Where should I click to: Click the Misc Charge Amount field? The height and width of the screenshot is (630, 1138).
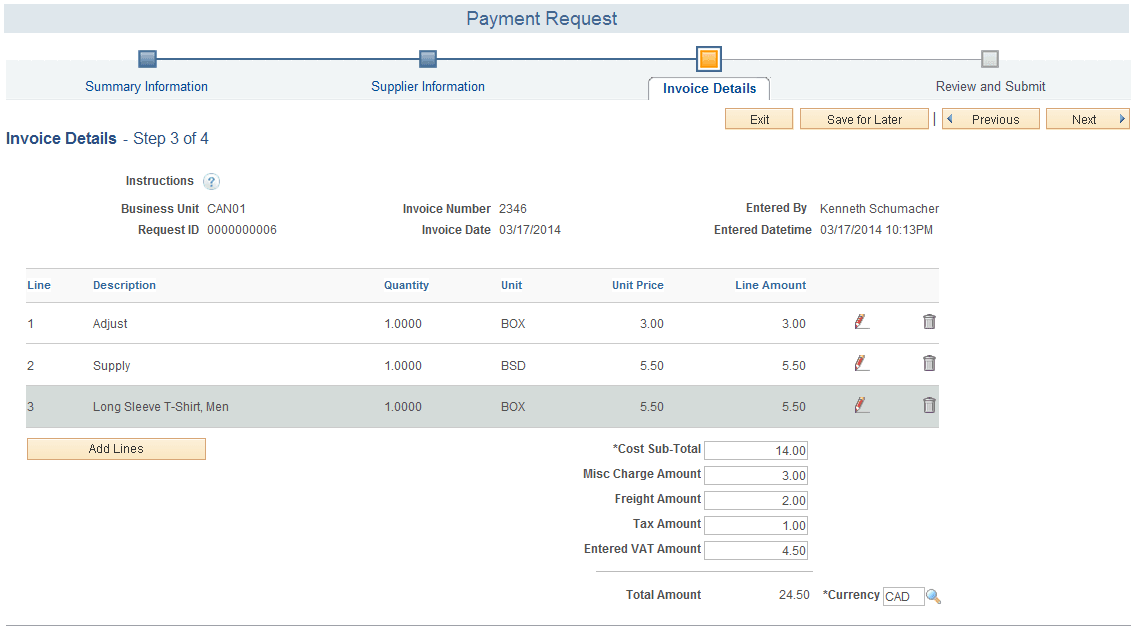[x=755, y=474]
